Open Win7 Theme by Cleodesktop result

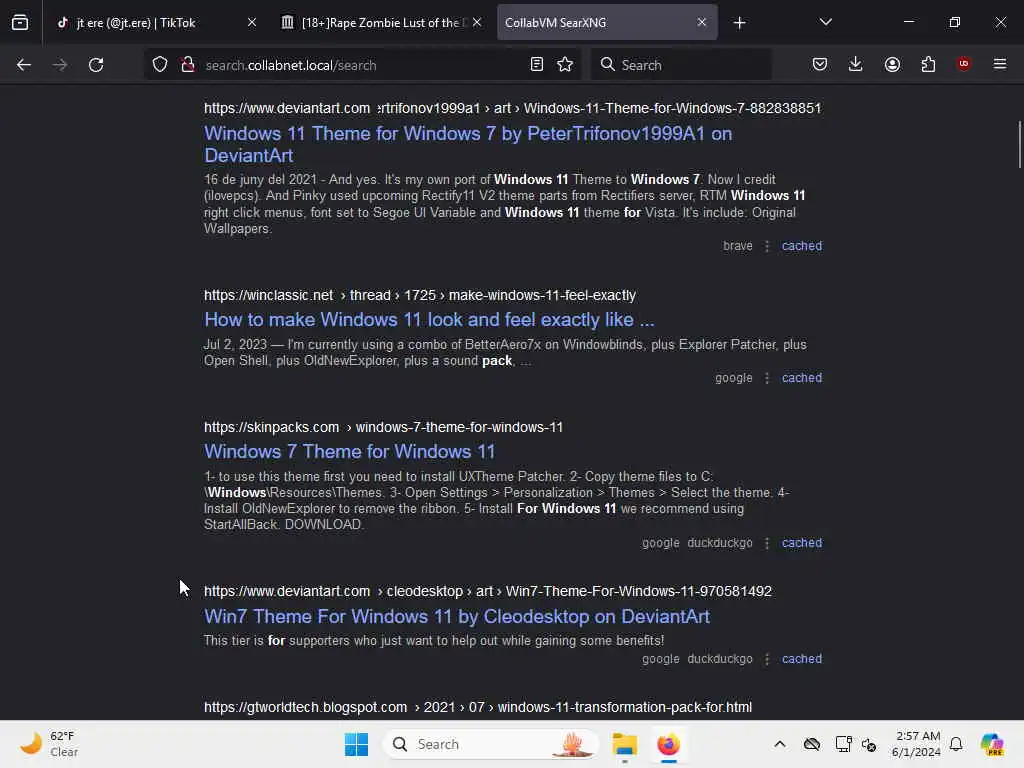[x=456, y=616]
